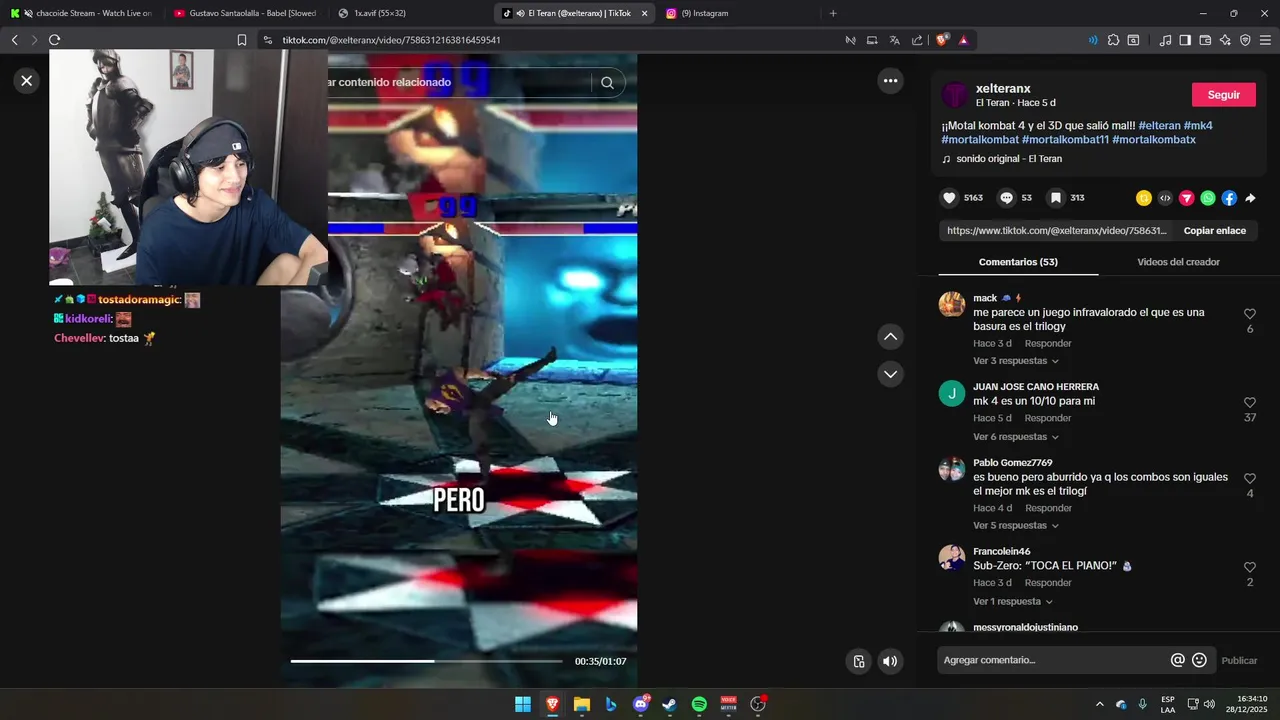Switch to the Gustavo Santaolalla - Babel tab
Screen dimensions: 1280x720
244,13
